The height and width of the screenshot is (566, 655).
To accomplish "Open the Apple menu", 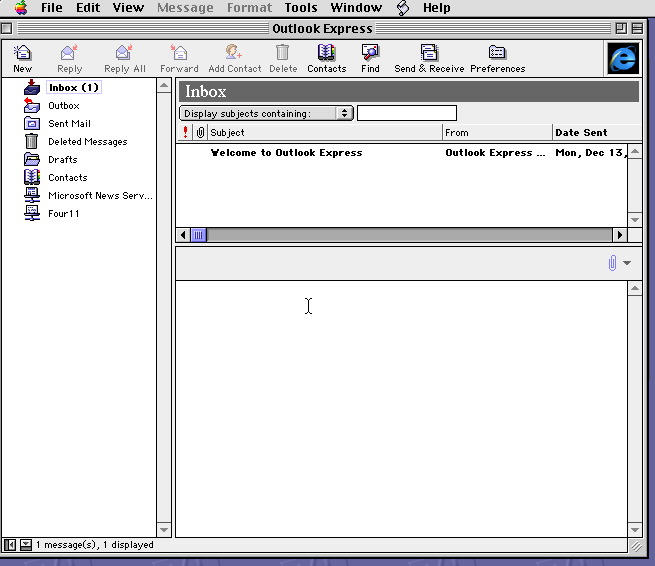I will point(20,8).
